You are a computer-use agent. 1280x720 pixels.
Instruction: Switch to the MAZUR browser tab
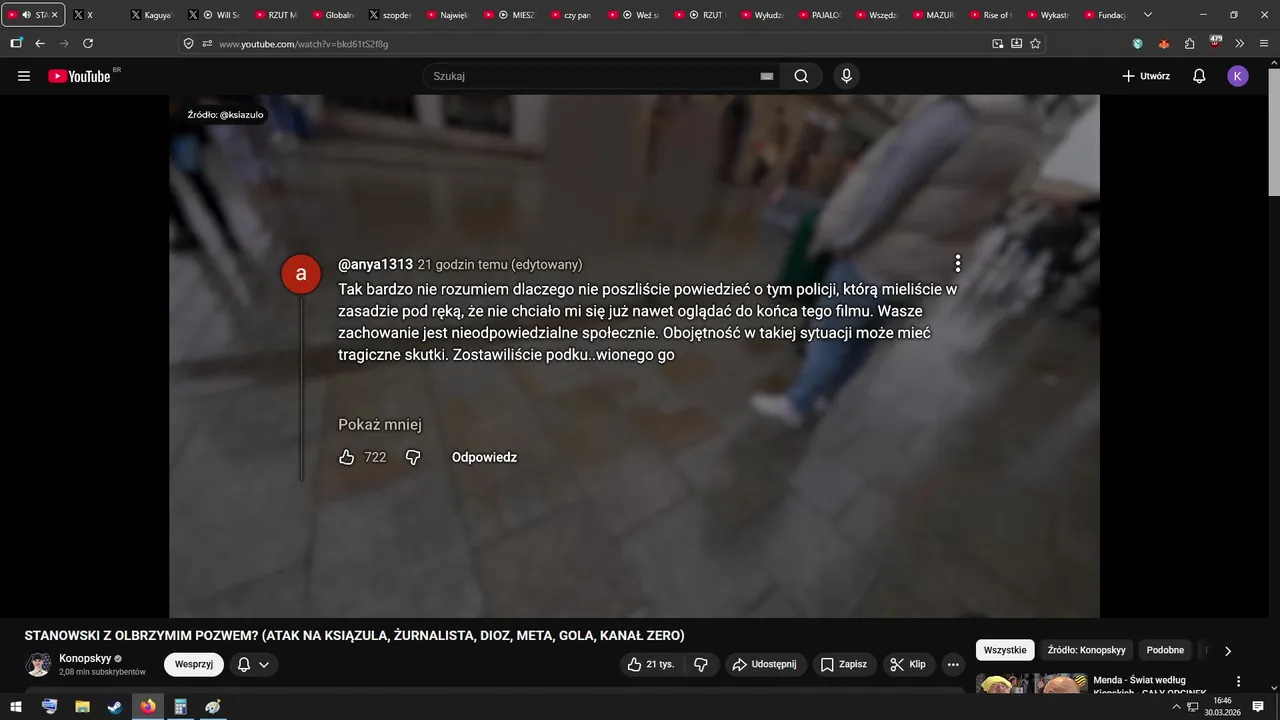932,15
